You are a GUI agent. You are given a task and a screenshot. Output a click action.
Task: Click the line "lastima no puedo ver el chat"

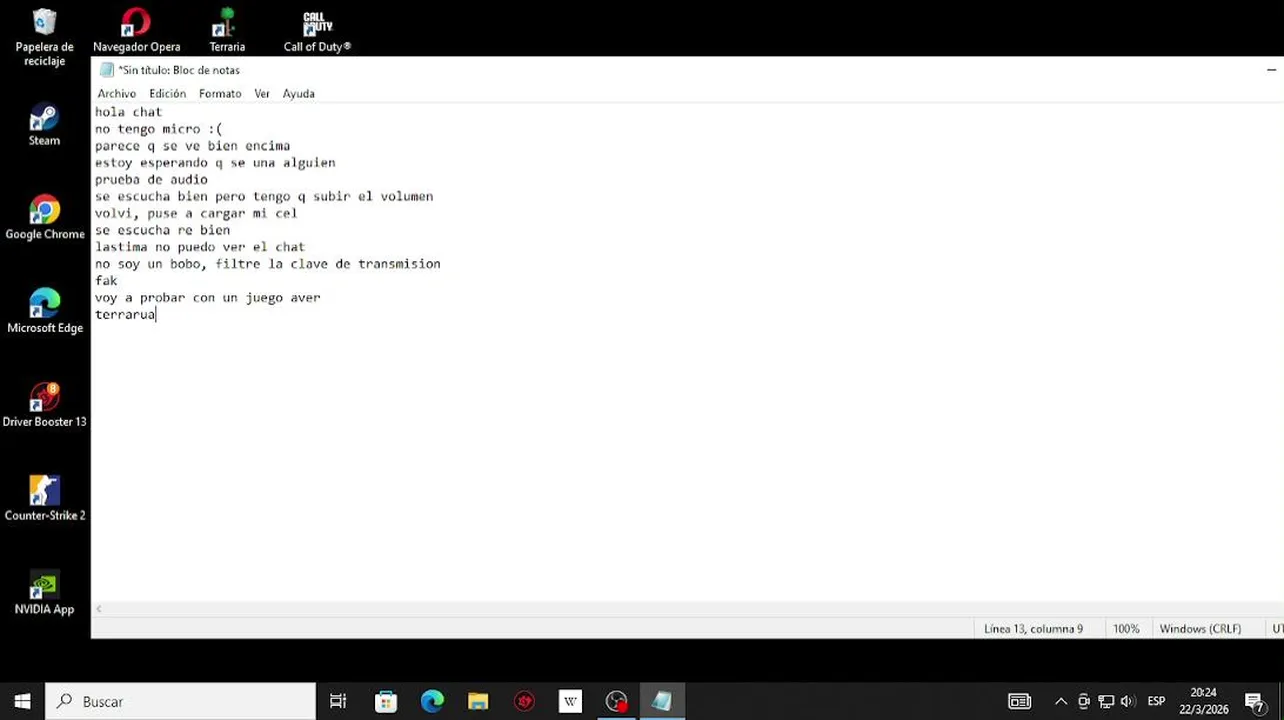(200, 247)
